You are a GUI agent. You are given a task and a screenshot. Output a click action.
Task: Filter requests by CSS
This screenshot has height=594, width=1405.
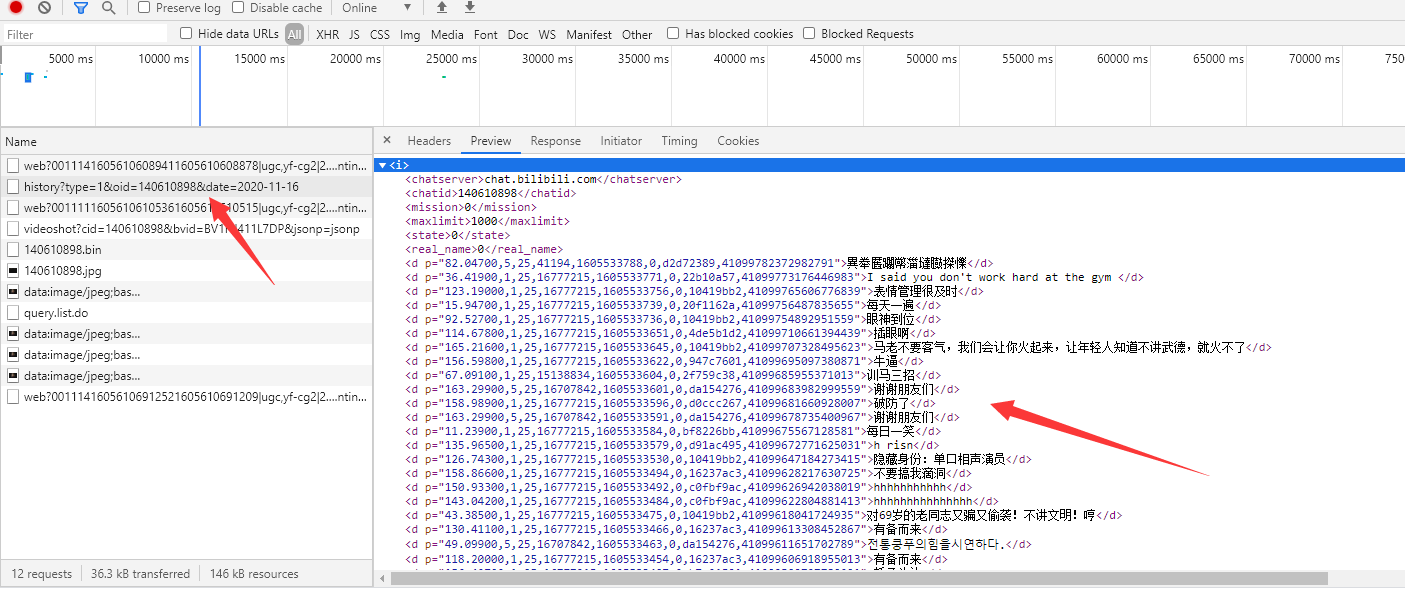(x=380, y=34)
